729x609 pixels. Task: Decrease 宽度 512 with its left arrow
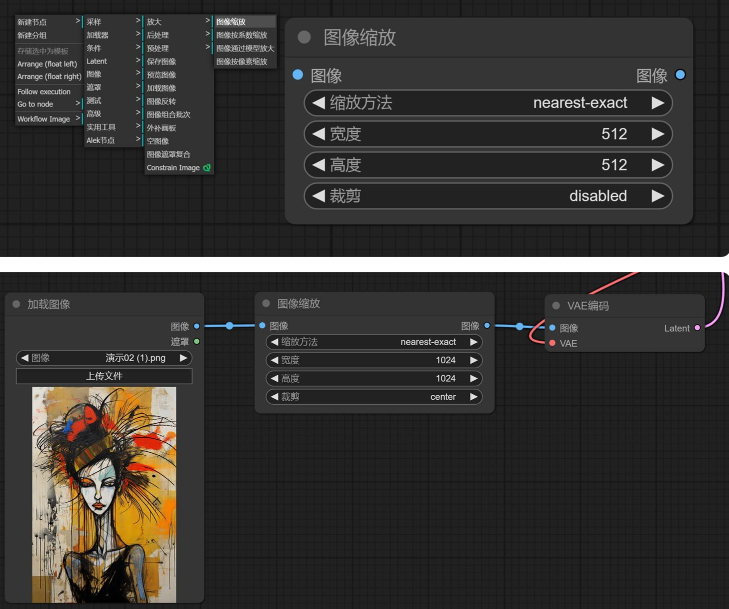[x=318, y=134]
